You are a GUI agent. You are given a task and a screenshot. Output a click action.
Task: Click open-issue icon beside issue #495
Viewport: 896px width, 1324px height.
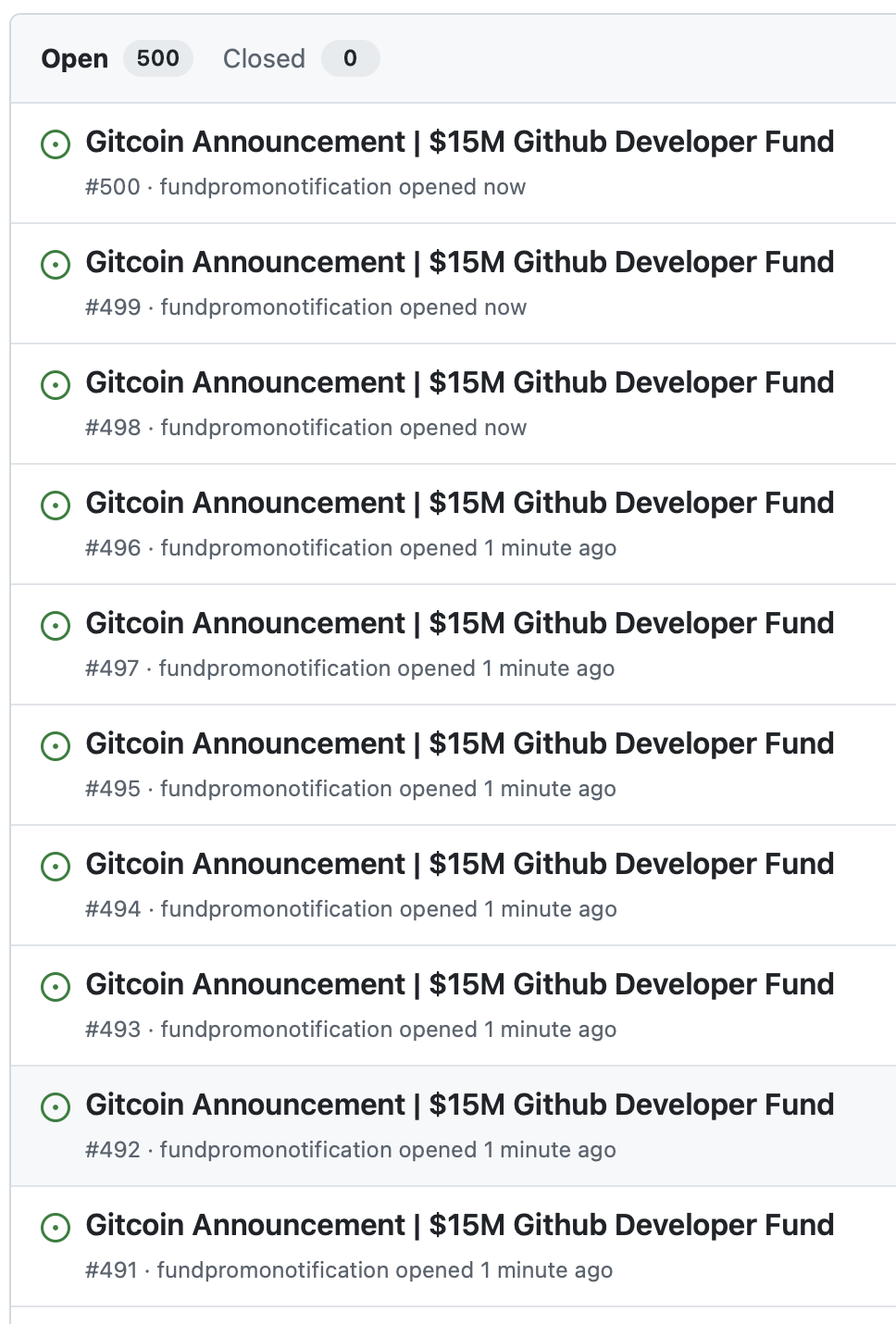(56, 746)
